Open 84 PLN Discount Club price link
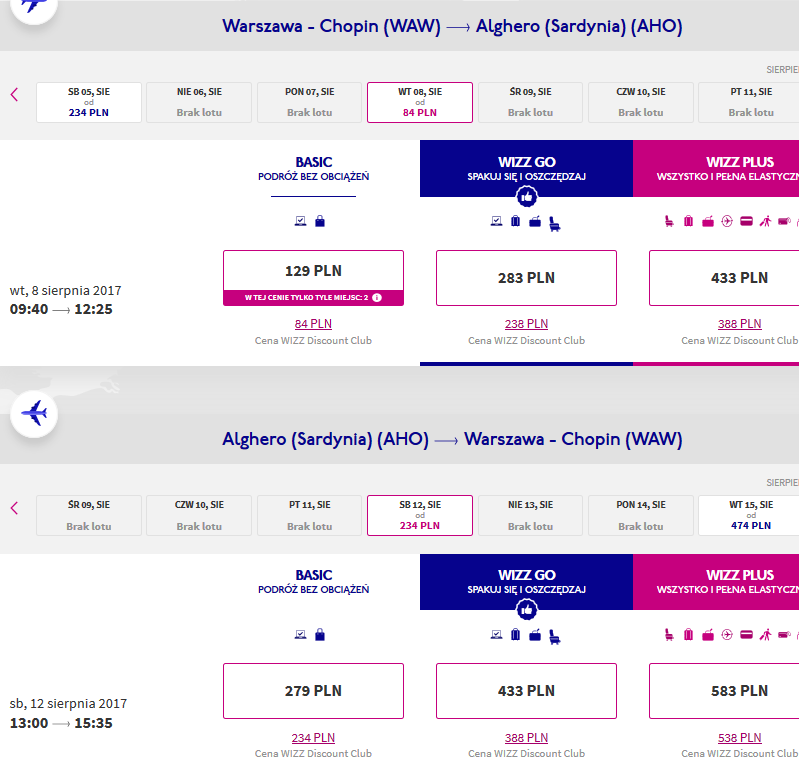Image resolution: width=799 pixels, height=759 pixels. pyautogui.click(x=313, y=323)
